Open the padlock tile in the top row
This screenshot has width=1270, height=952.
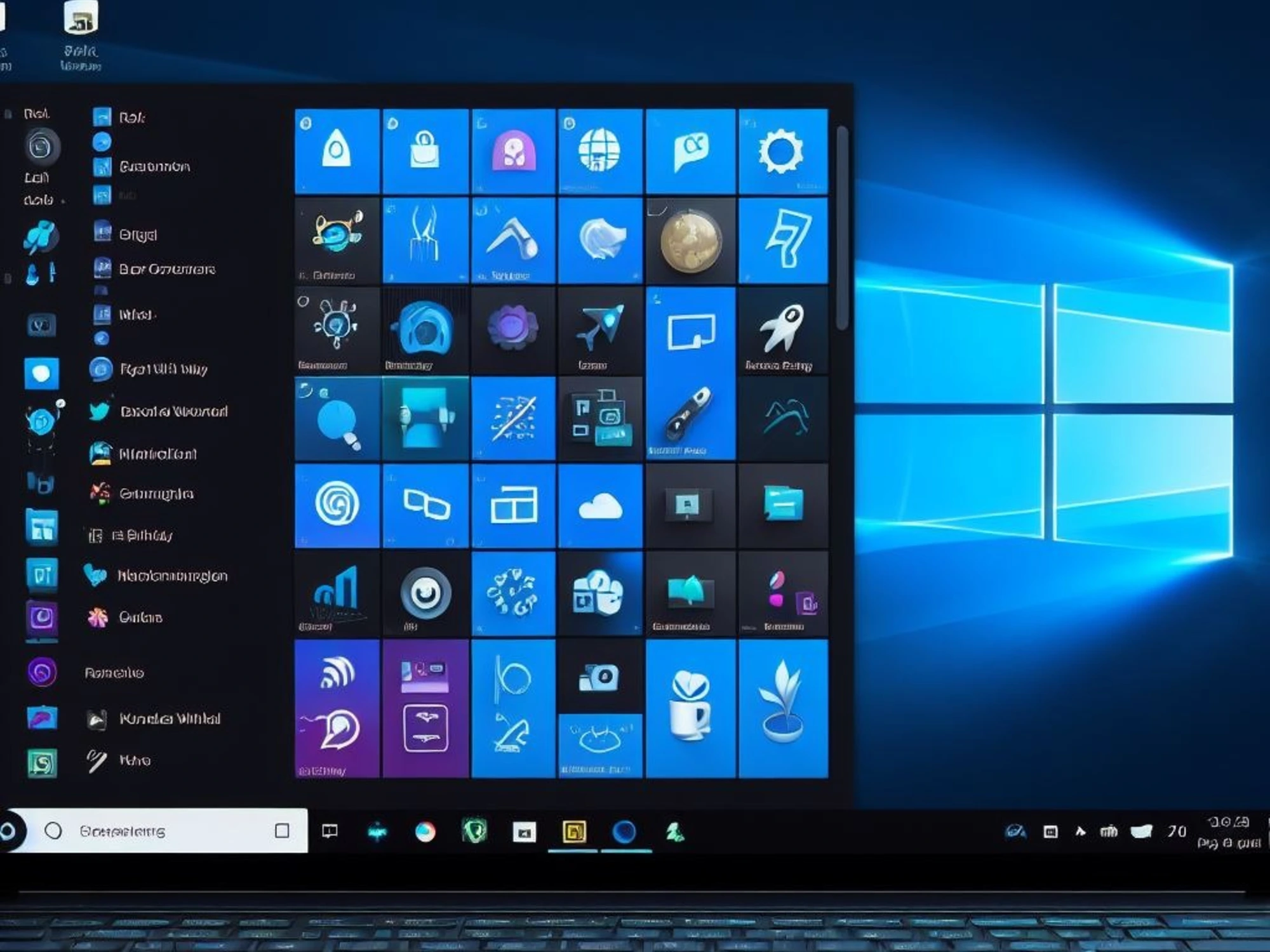click(x=424, y=151)
